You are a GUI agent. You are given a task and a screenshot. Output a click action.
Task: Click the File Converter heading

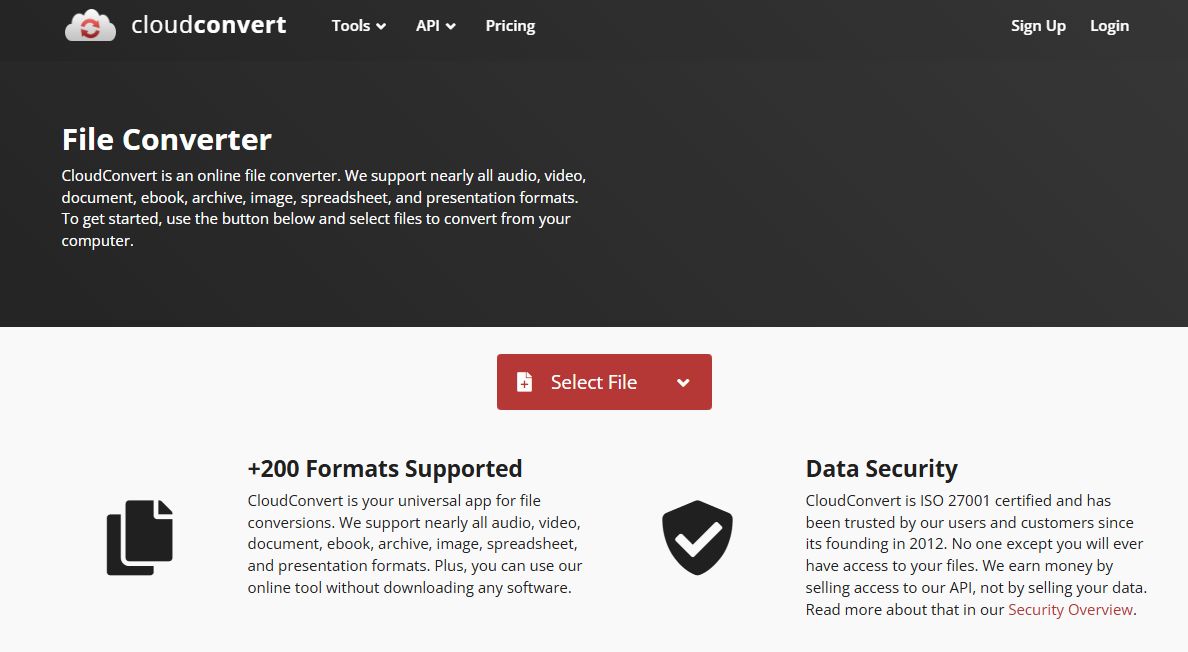point(167,139)
